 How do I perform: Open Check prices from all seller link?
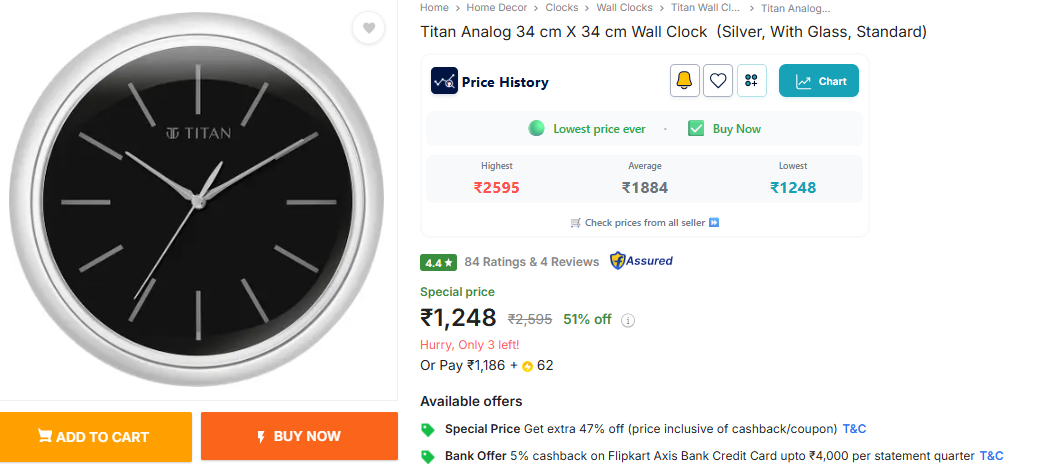pyautogui.click(x=645, y=223)
